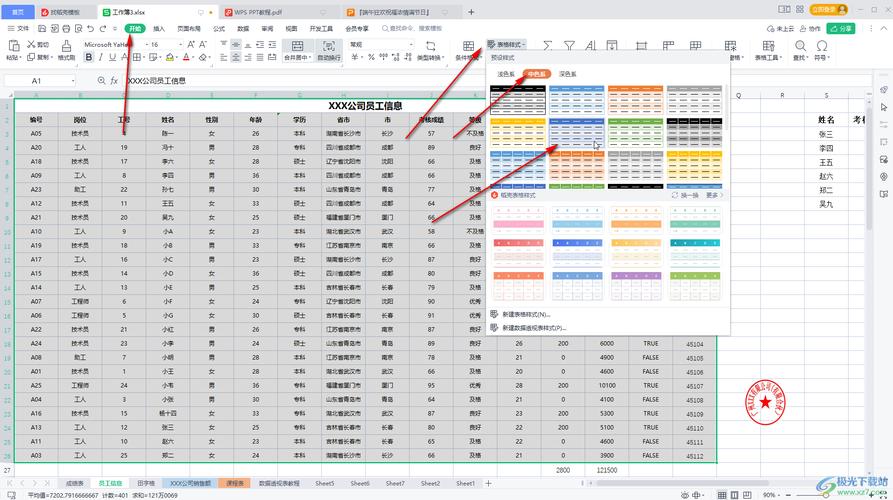
Task: Click the Bold formatting icon
Action: point(88,58)
